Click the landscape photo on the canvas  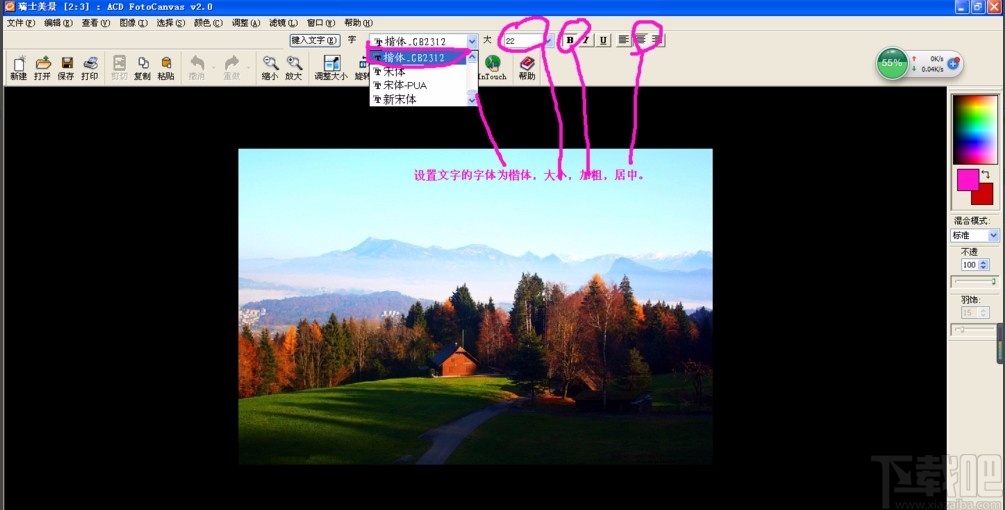click(475, 306)
